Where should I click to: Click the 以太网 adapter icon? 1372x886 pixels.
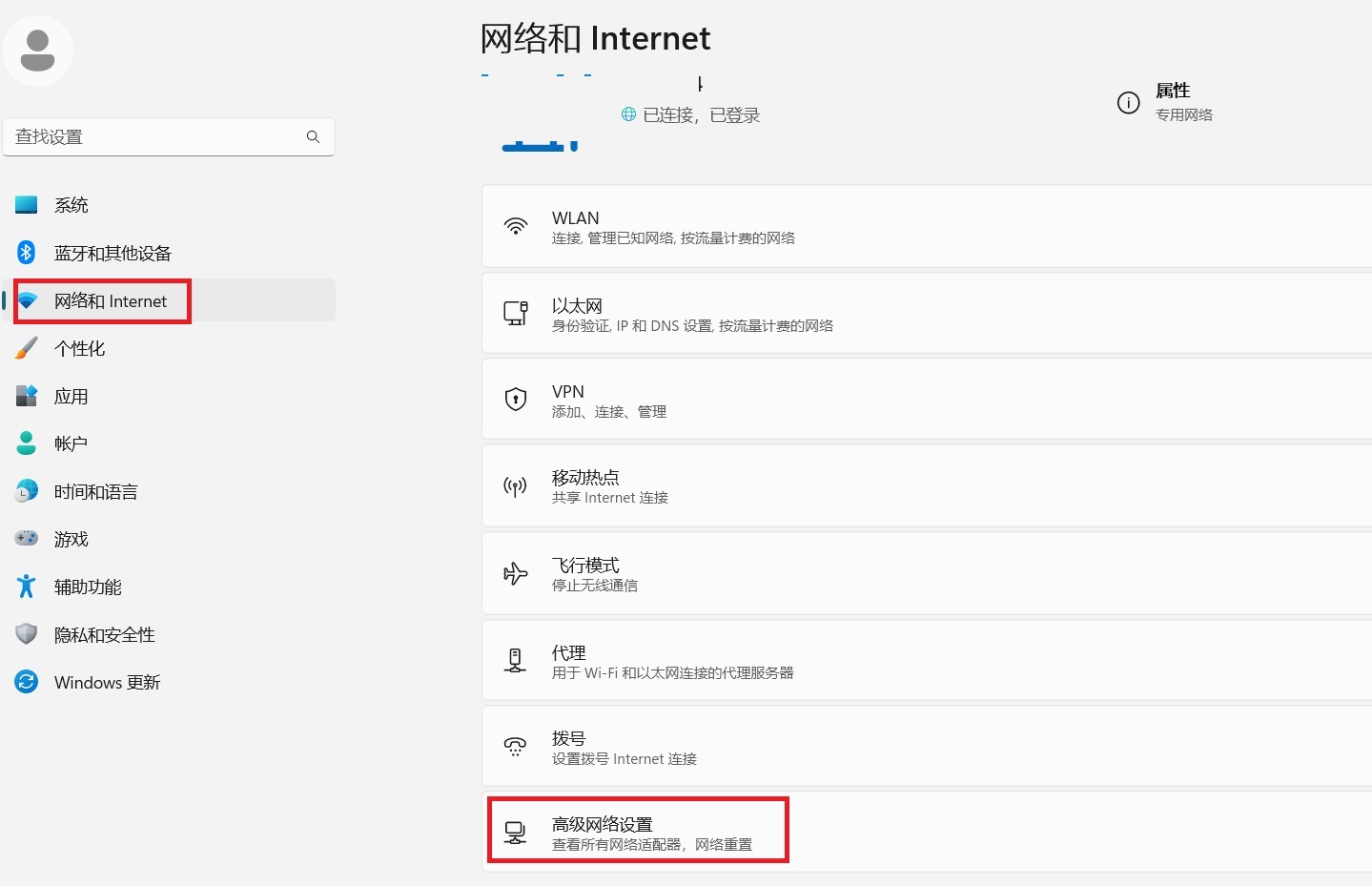(516, 313)
